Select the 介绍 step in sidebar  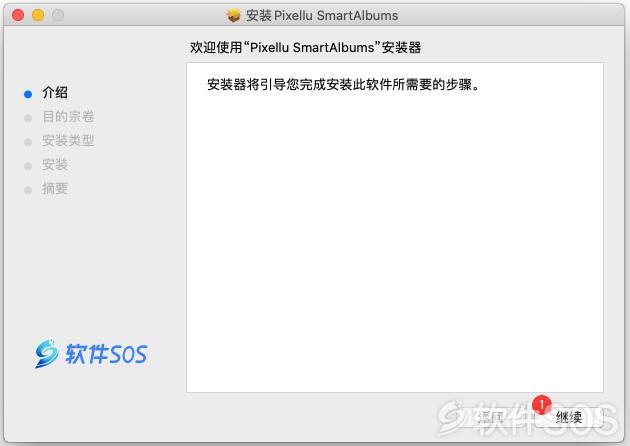click(x=55, y=93)
